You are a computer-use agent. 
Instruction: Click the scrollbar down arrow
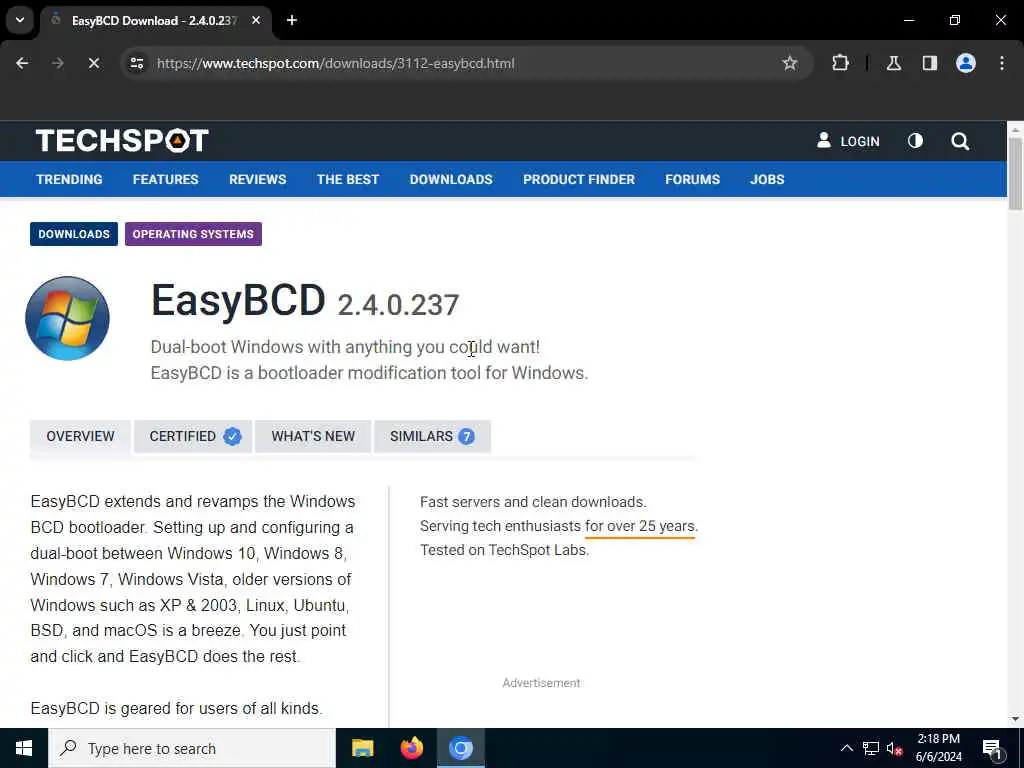[x=1015, y=719]
